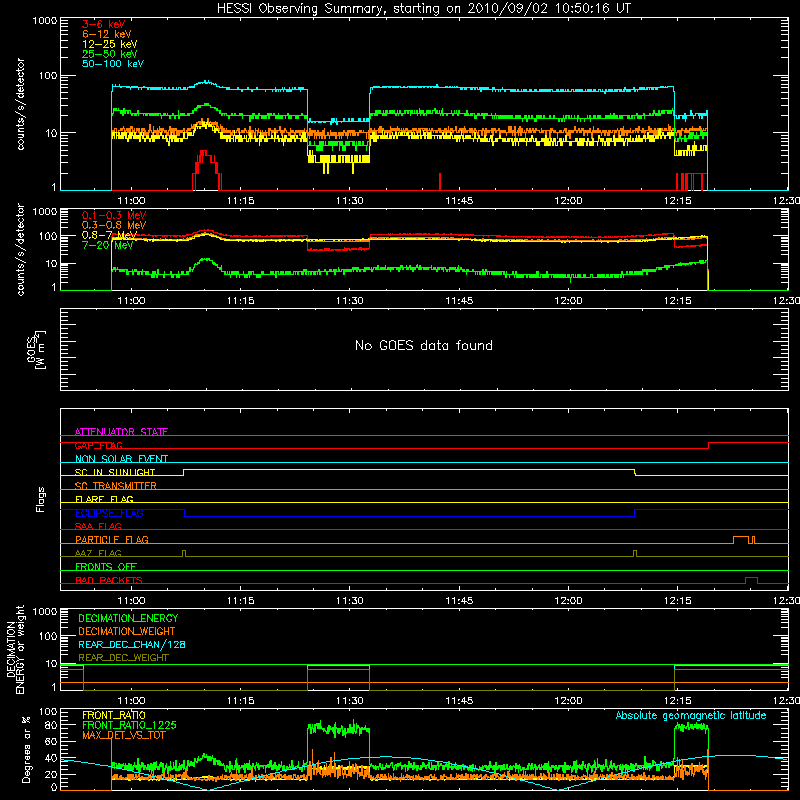Select the GAP_FLAG label
The image size is (800, 800).
(98, 445)
